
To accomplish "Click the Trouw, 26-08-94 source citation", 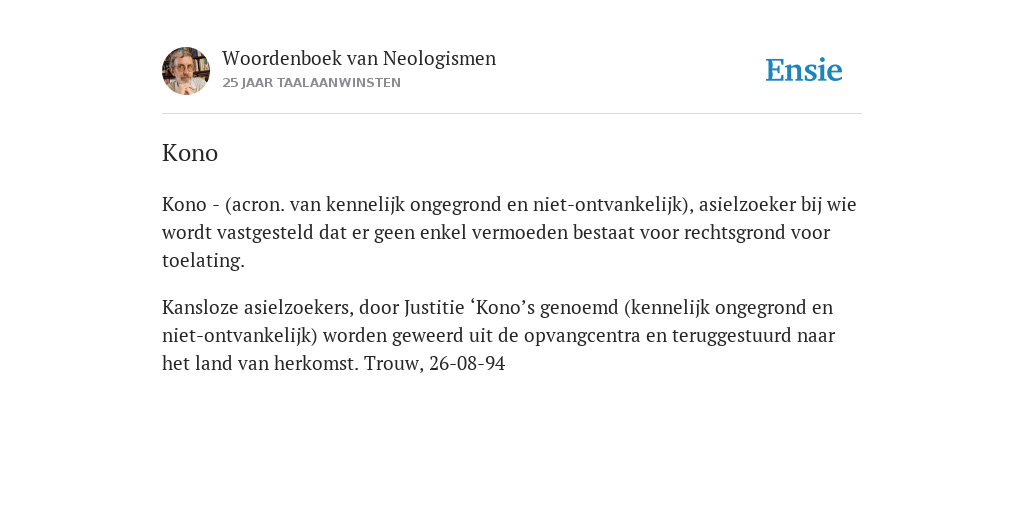I will 434,363.
